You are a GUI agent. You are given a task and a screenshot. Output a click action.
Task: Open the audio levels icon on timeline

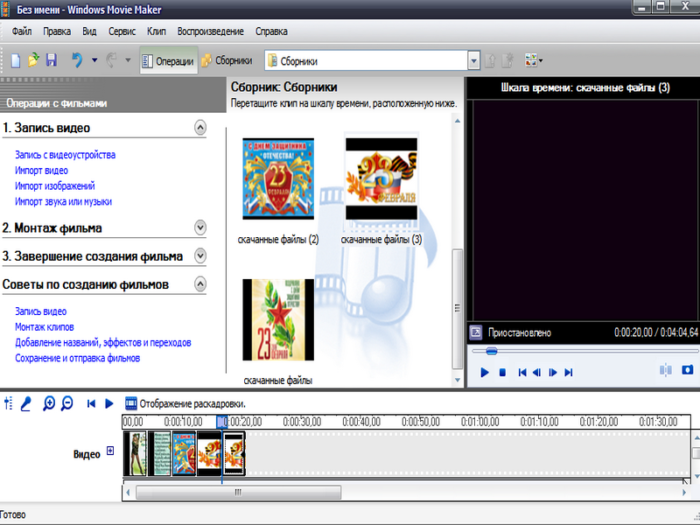(8, 404)
